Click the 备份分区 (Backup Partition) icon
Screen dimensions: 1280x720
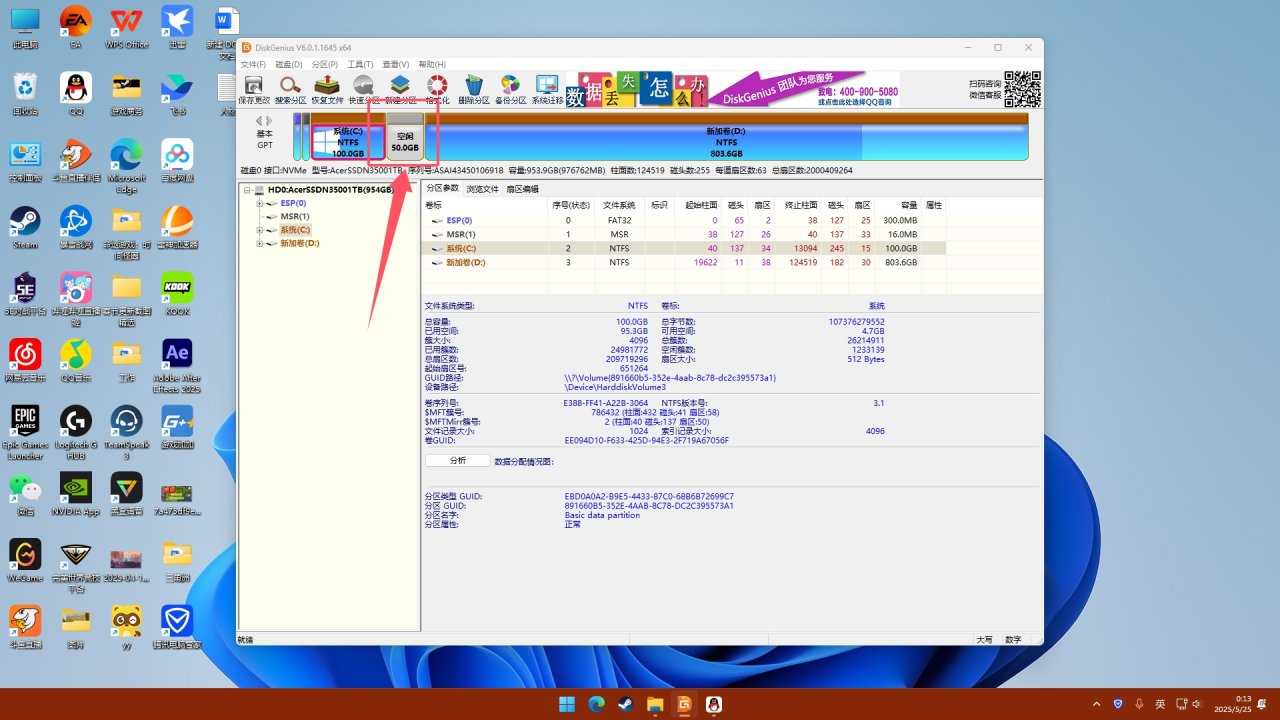click(x=510, y=90)
